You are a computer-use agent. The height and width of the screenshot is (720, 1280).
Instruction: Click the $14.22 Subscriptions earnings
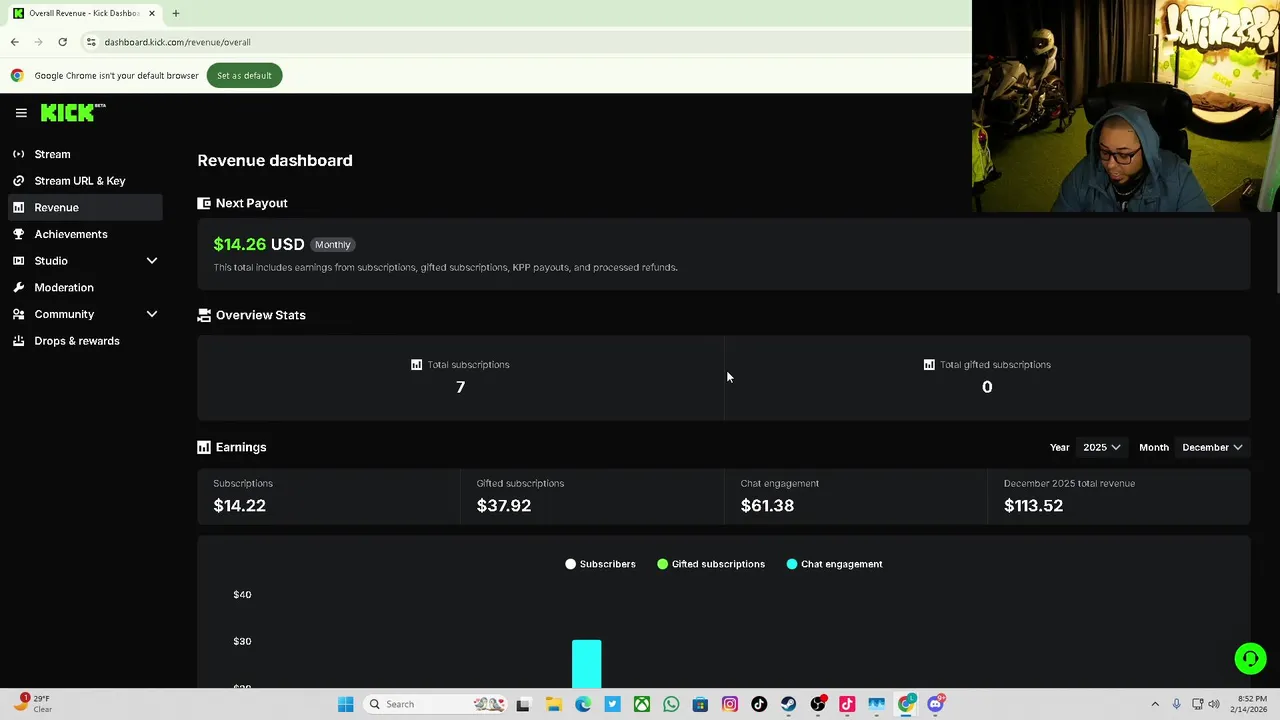(x=239, y=505)
